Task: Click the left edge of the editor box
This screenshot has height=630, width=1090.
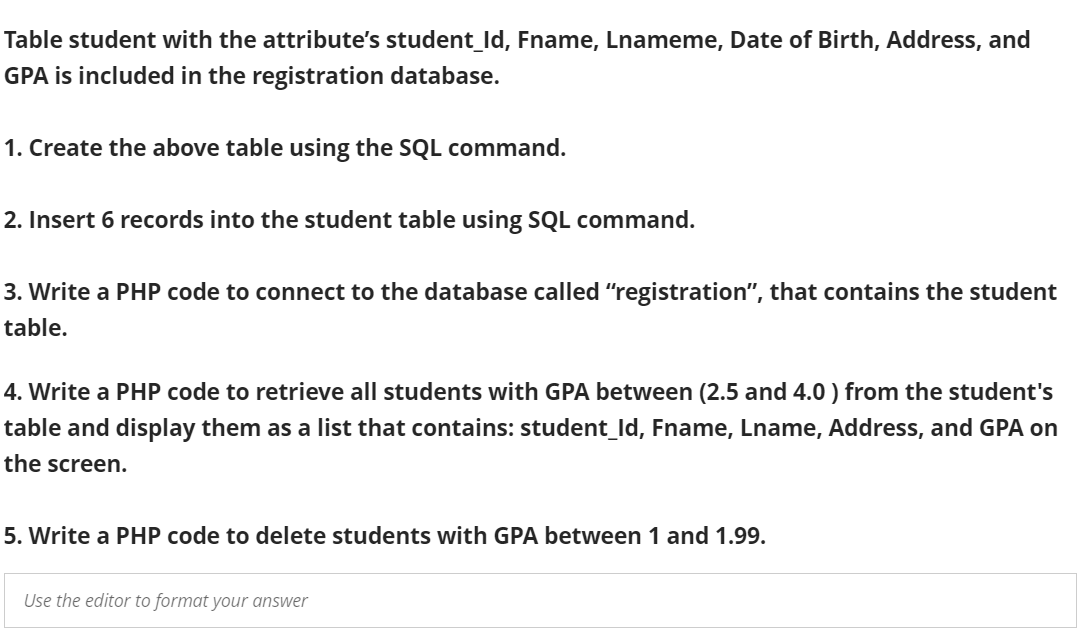Action: pos(10,601)
